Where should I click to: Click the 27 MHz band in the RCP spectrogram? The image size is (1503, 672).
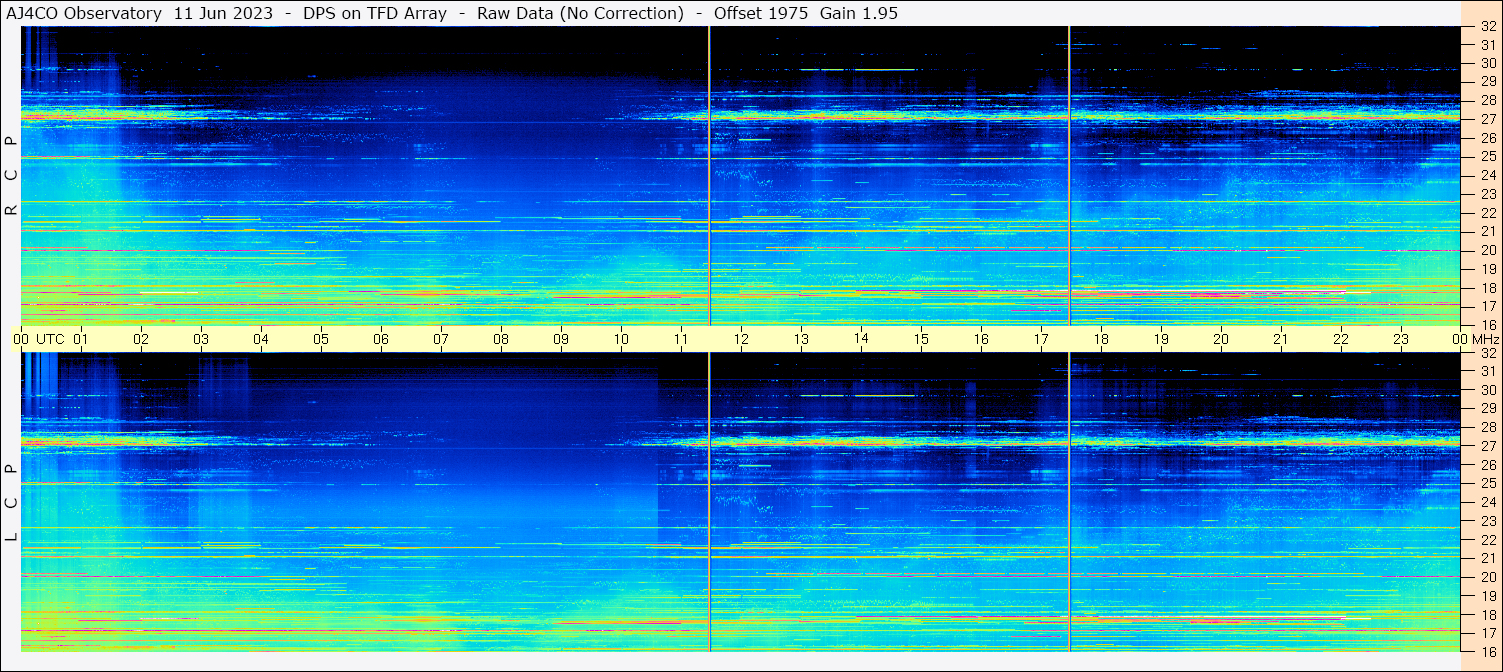pyautogui.click(x=741, y=116)
